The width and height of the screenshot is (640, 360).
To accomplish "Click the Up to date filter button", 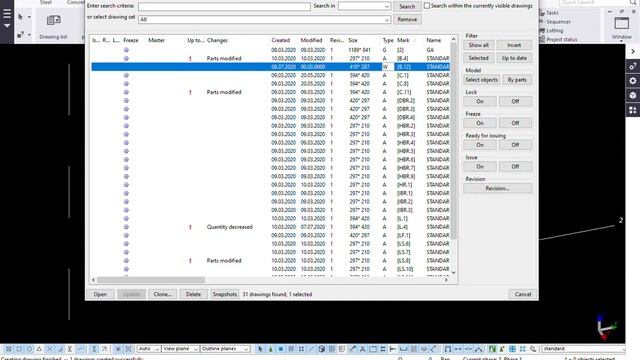I will pos(514,58).
